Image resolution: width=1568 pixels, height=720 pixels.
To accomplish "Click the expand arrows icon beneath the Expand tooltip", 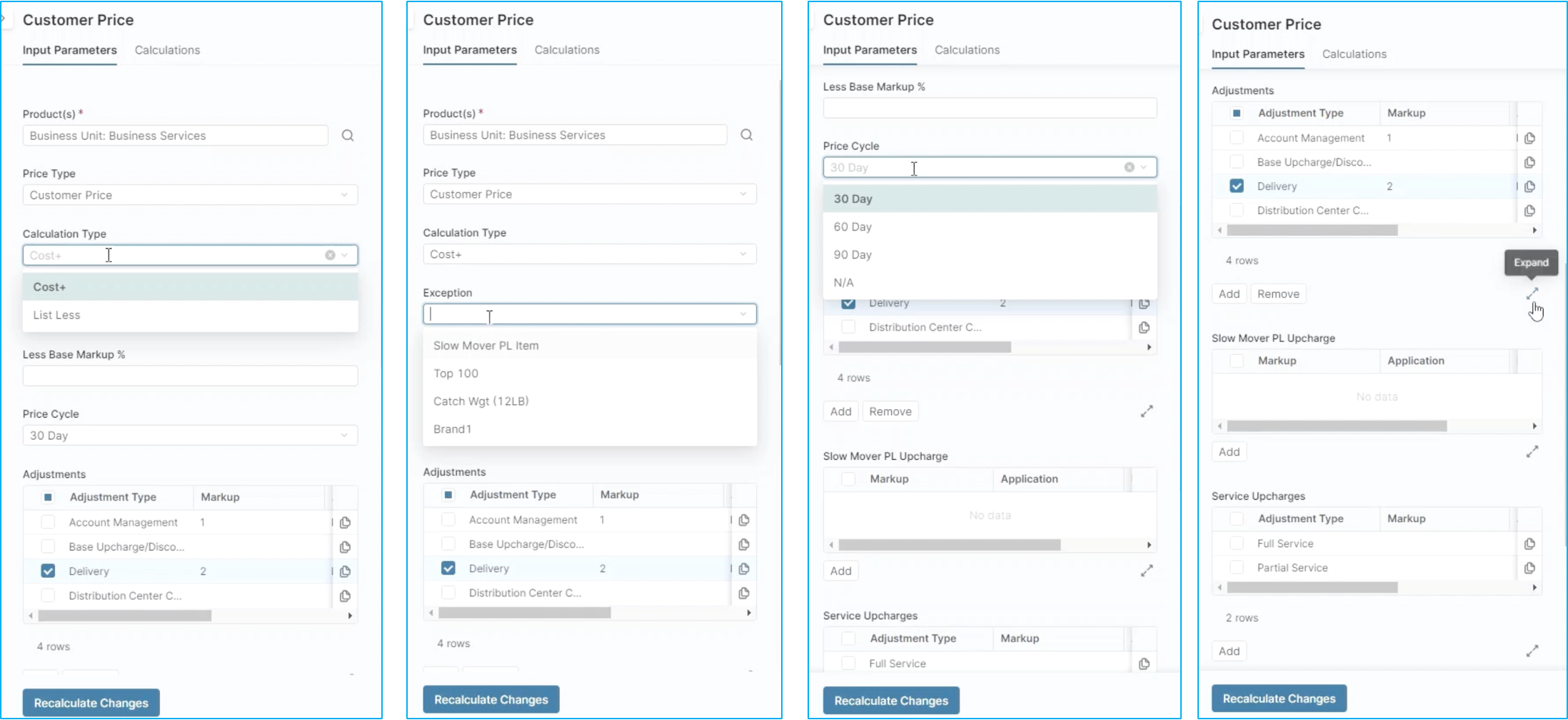I will (x=1532, y=294).
